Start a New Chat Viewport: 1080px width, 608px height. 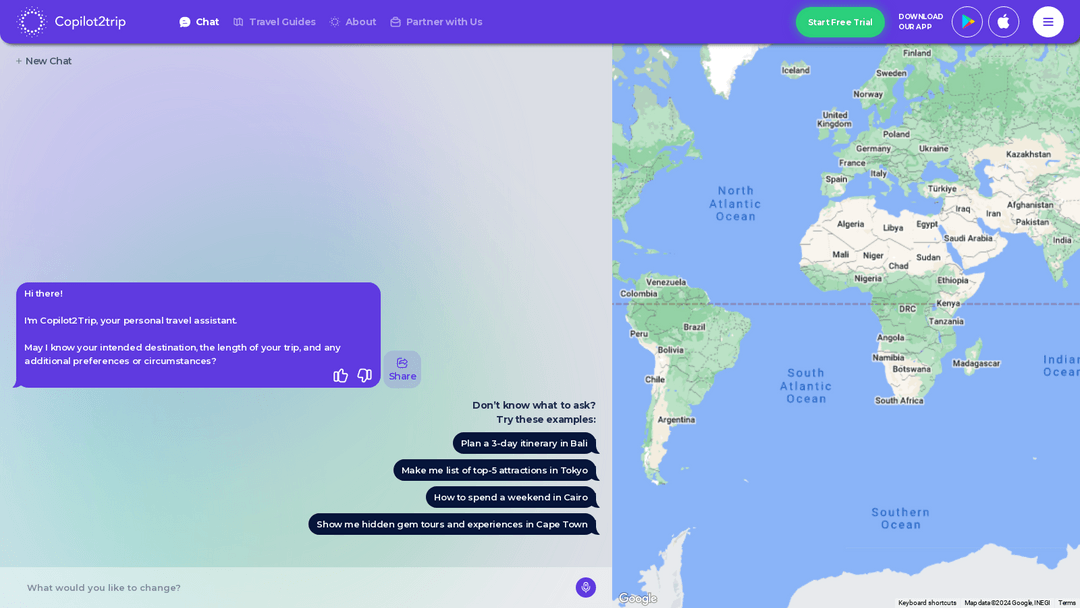43,61
